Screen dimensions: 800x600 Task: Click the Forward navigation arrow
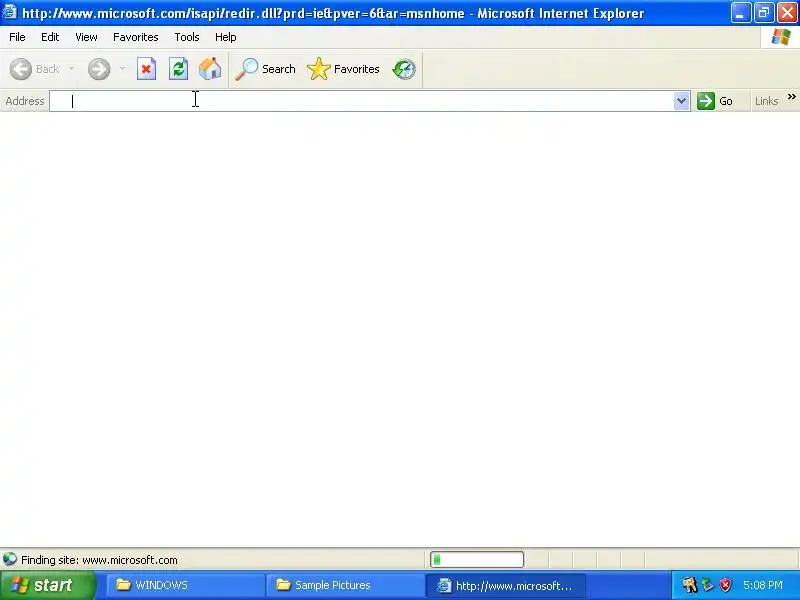point(99,69)
